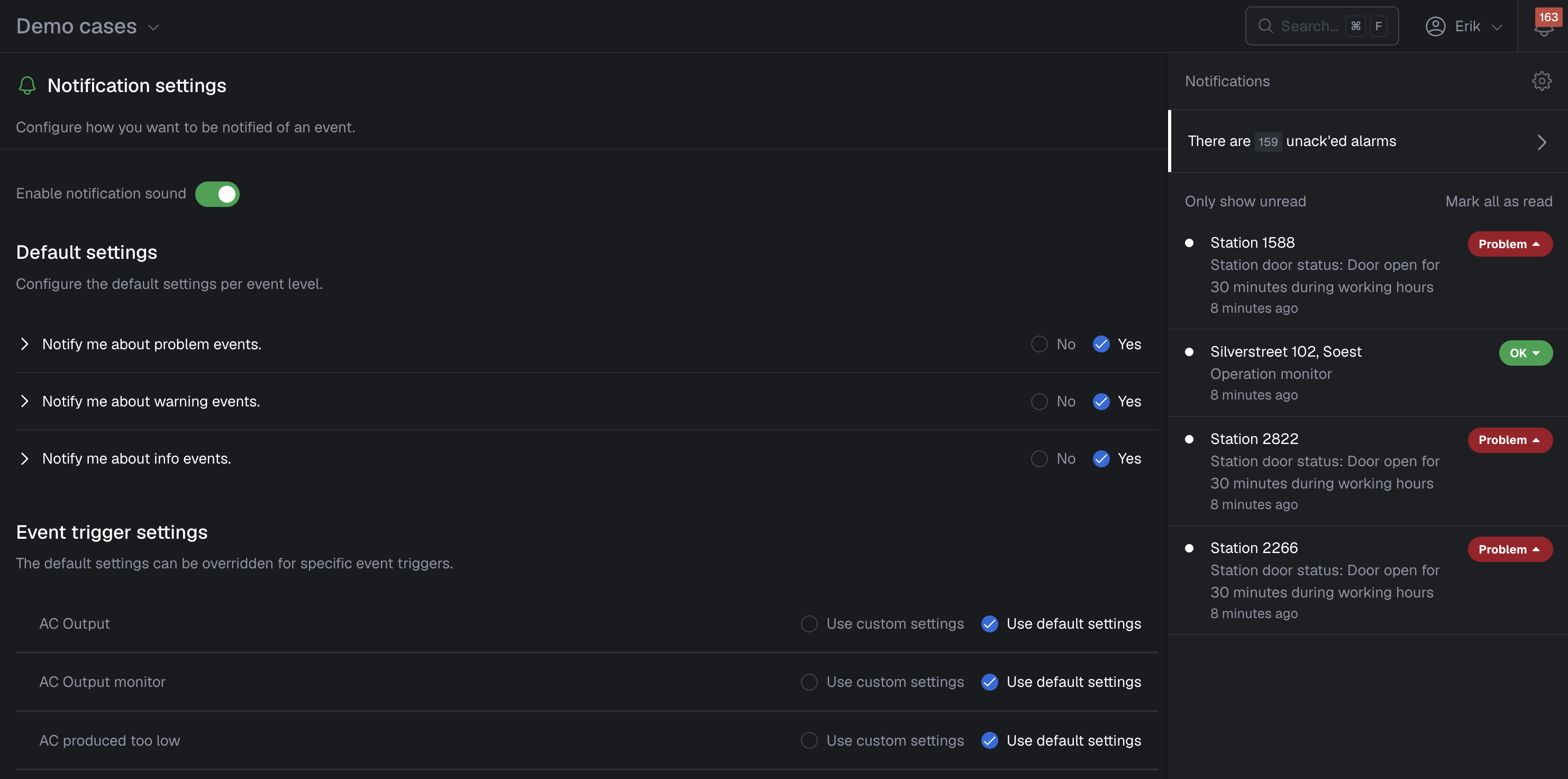Viewport: 1568px width, 779px height.
Task: Choose default settings for AC produced too low
Action: click(990, 740)
